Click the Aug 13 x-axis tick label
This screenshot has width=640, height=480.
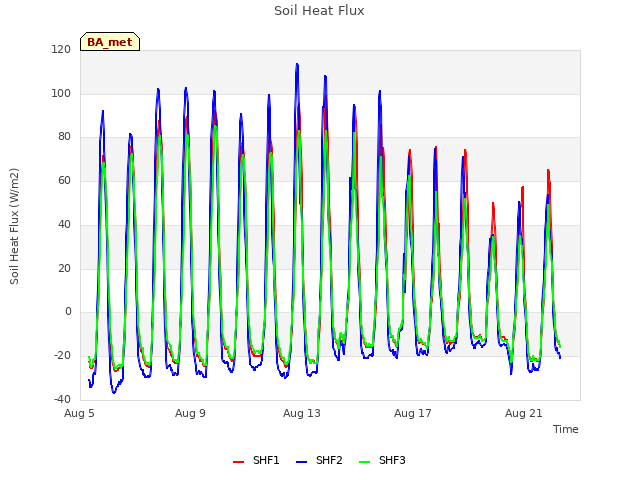302,413
